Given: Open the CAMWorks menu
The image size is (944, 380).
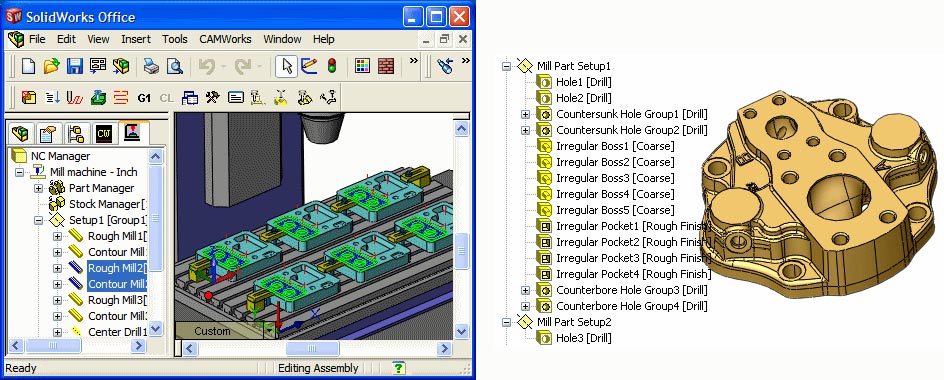Looking at the screenshot, I should tap(225, 39).
